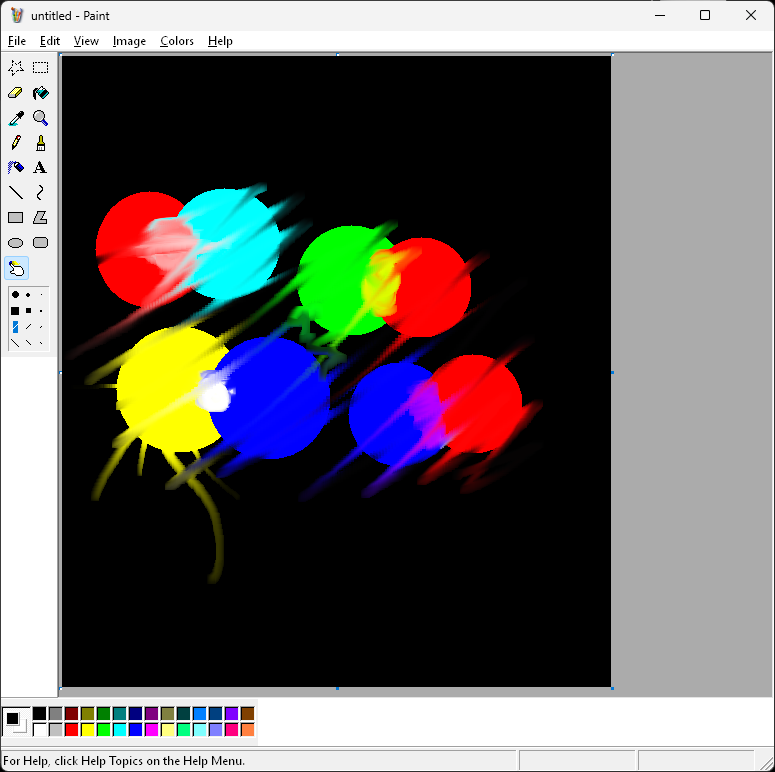Pick the light gray palette swatch
Image resolution: width=775 pixels, height=772 pixels.
coord(56,729)
